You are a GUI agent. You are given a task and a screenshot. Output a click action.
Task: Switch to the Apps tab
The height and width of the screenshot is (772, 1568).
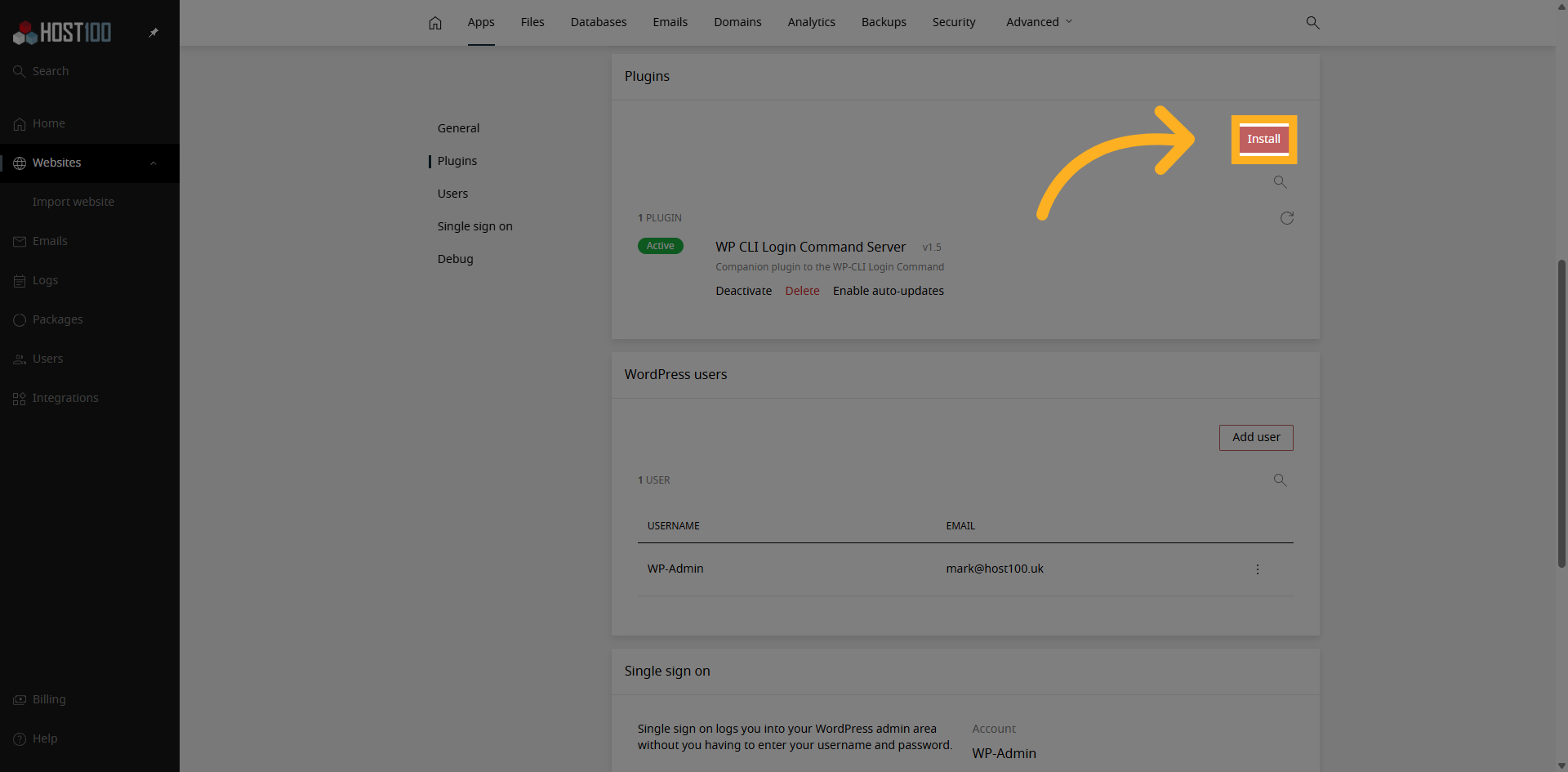[x=481, y=22]
